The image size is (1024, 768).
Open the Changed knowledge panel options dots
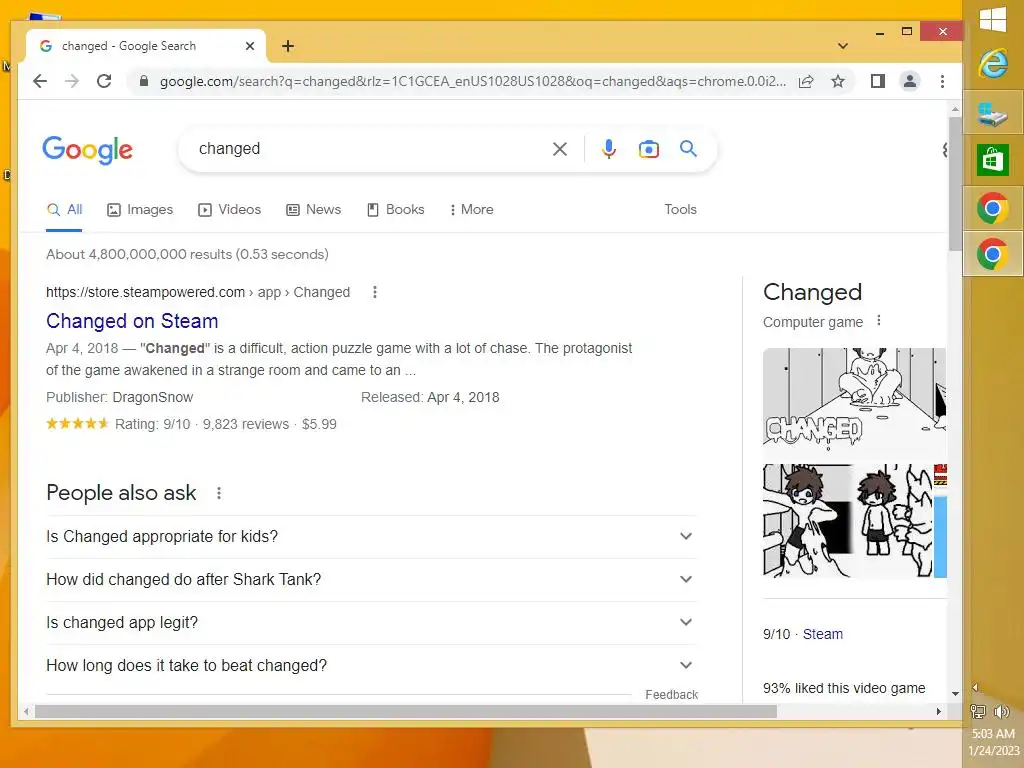pos(879,321)
